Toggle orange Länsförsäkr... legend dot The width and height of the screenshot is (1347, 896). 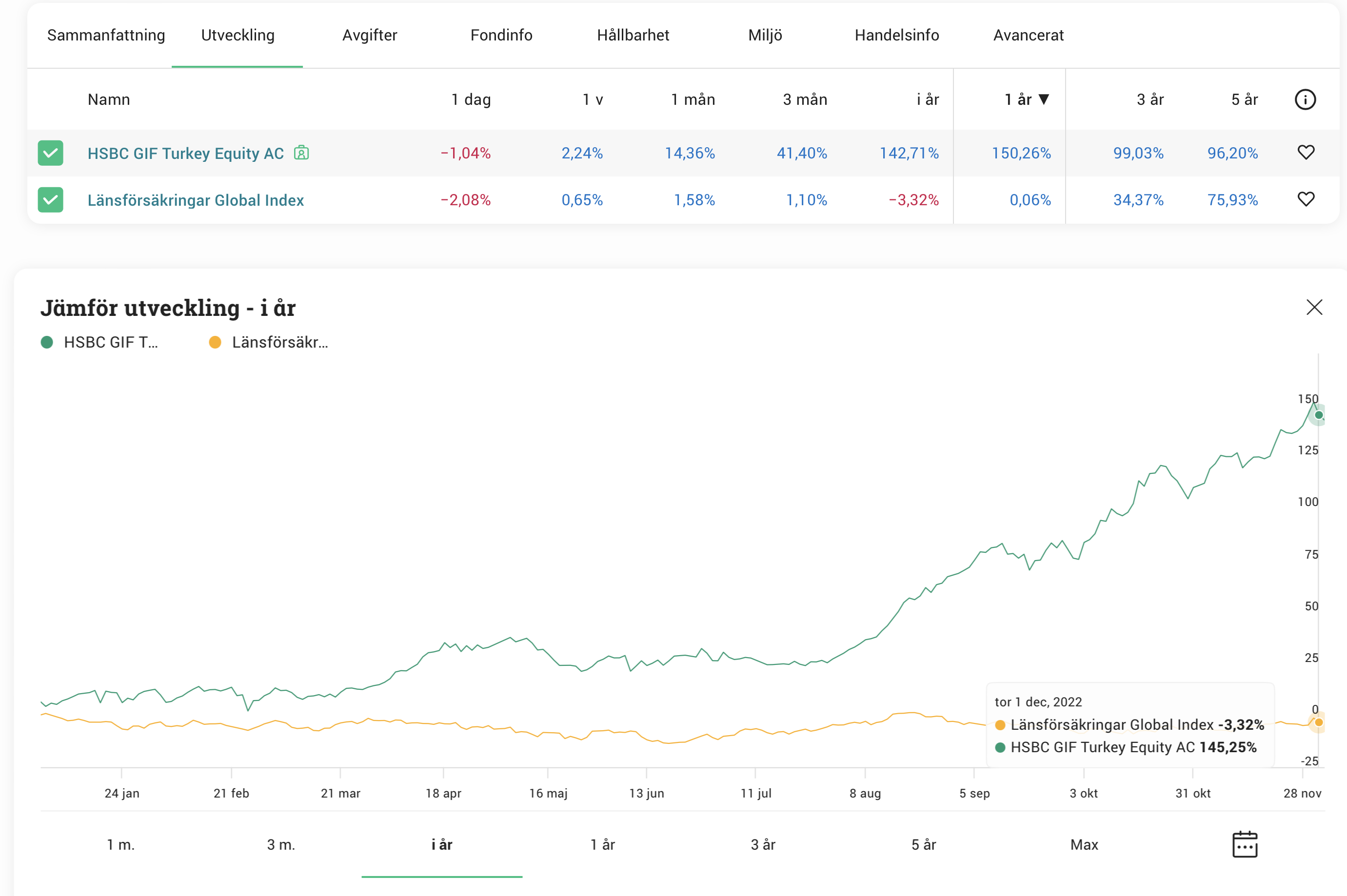[x=215, y=342]
